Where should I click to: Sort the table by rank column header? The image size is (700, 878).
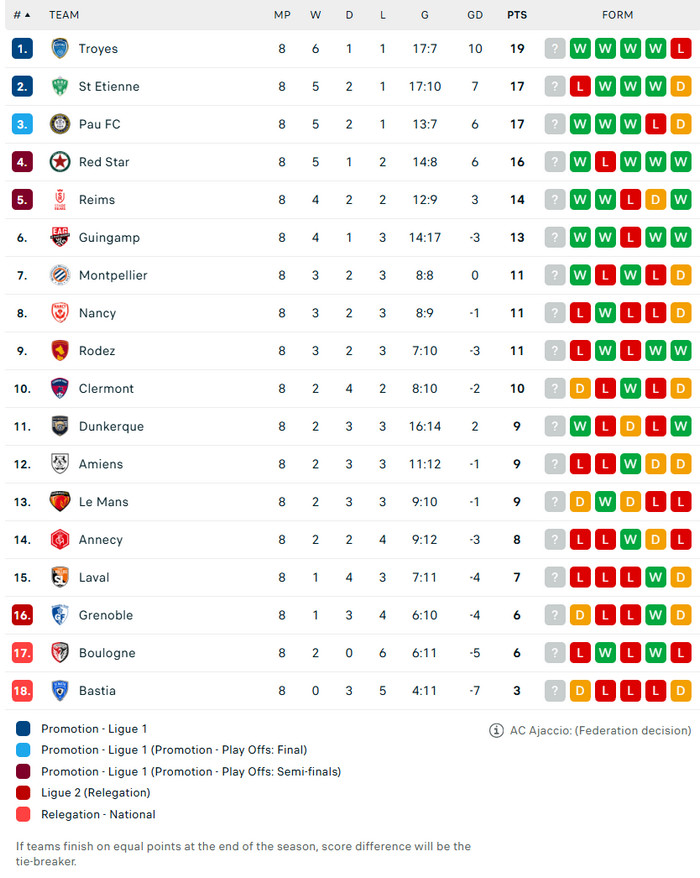click(x=21, y=15)
